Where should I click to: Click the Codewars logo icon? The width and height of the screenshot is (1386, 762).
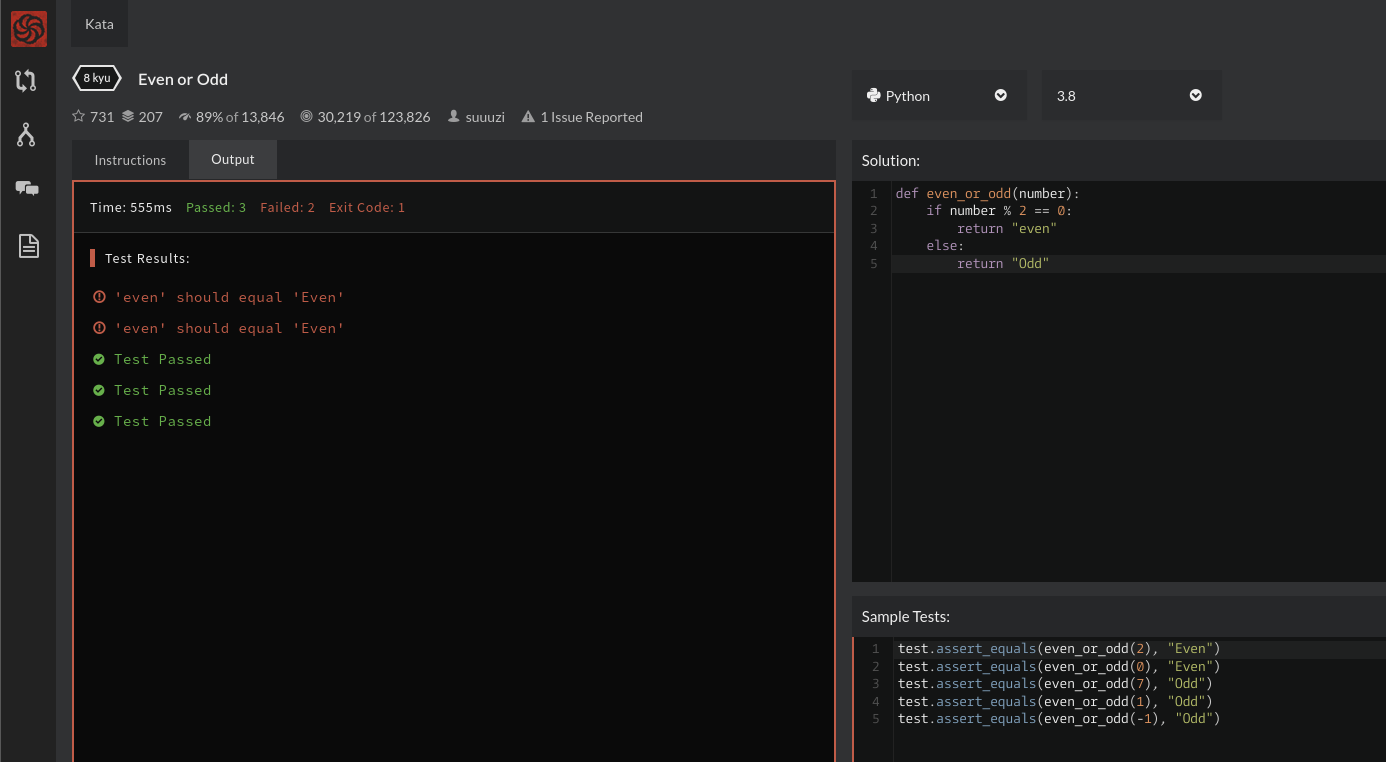click(29, 28)
